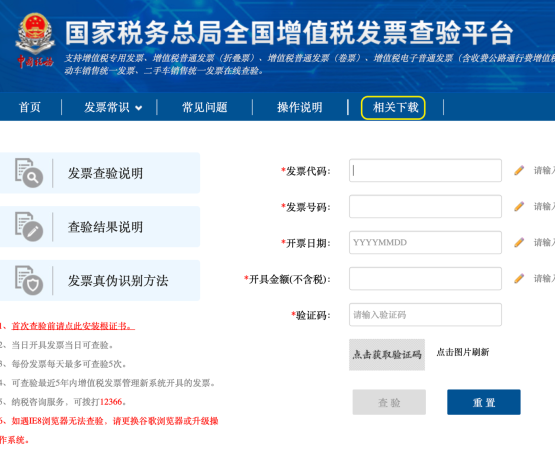Image resolution: width=555 pixels, height=454 pixels.
Task: Click the magnifier document icon beside 发票查验说明
Action: pyautogui.click(x=29, y=173)
